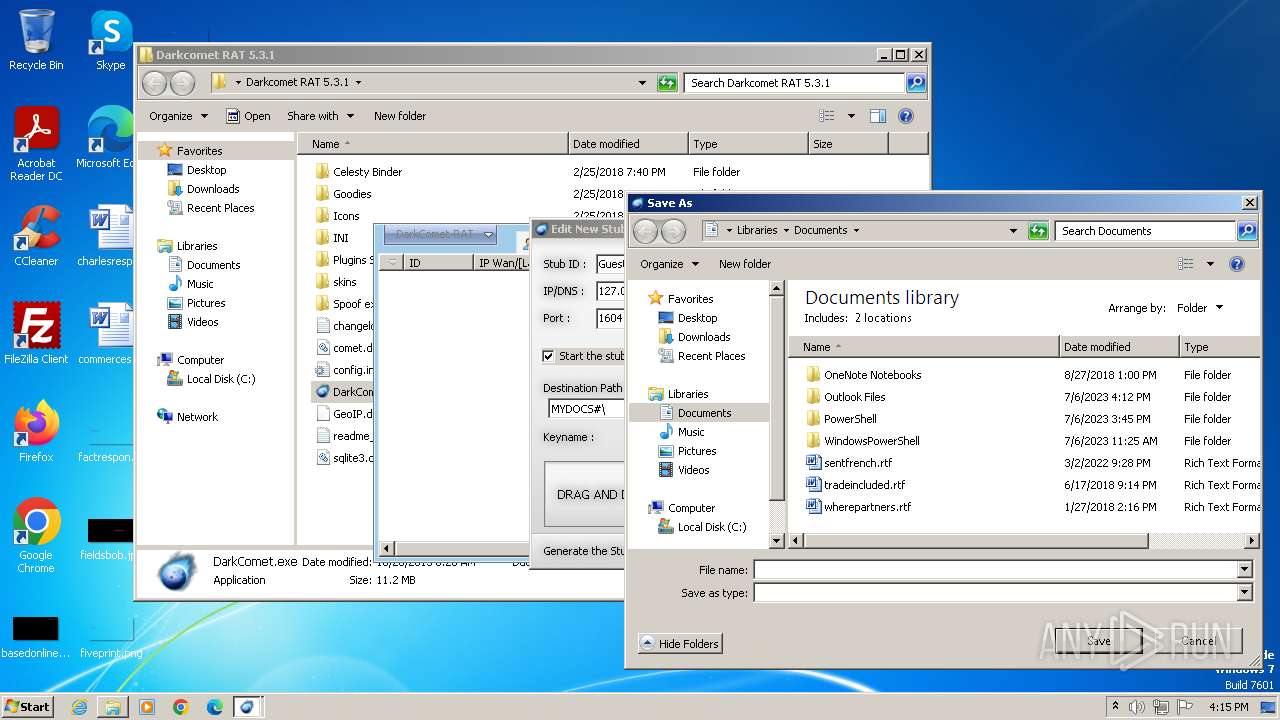Viewport: 1280px width, 720px height.
Task: Launch Acrobat Reader DC desktop icon
Action: 36,144
